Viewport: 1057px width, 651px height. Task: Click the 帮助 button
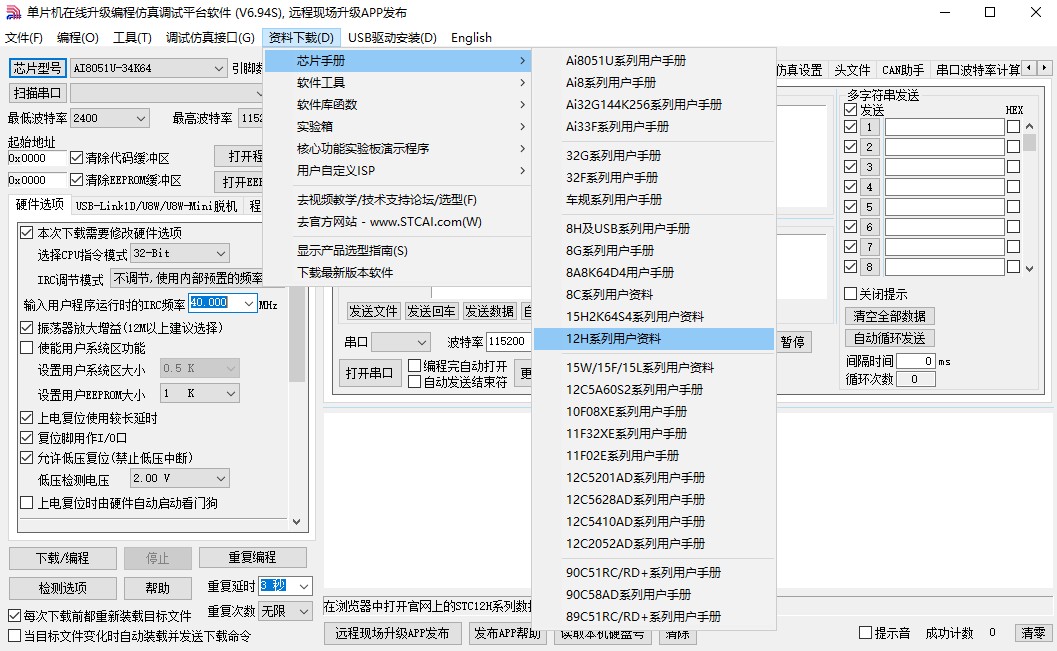coord(158,588)
